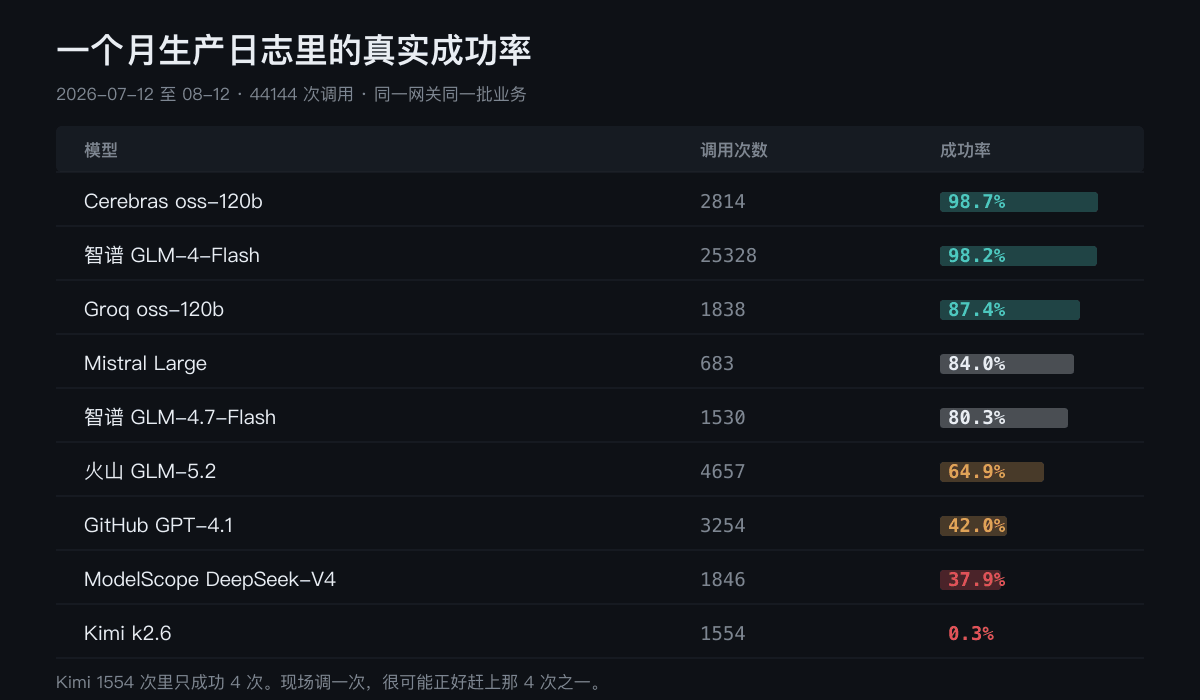Select the Cerebras oss-120b row name
This screenshot has width=1200, height=700.
tap(173, 201)
